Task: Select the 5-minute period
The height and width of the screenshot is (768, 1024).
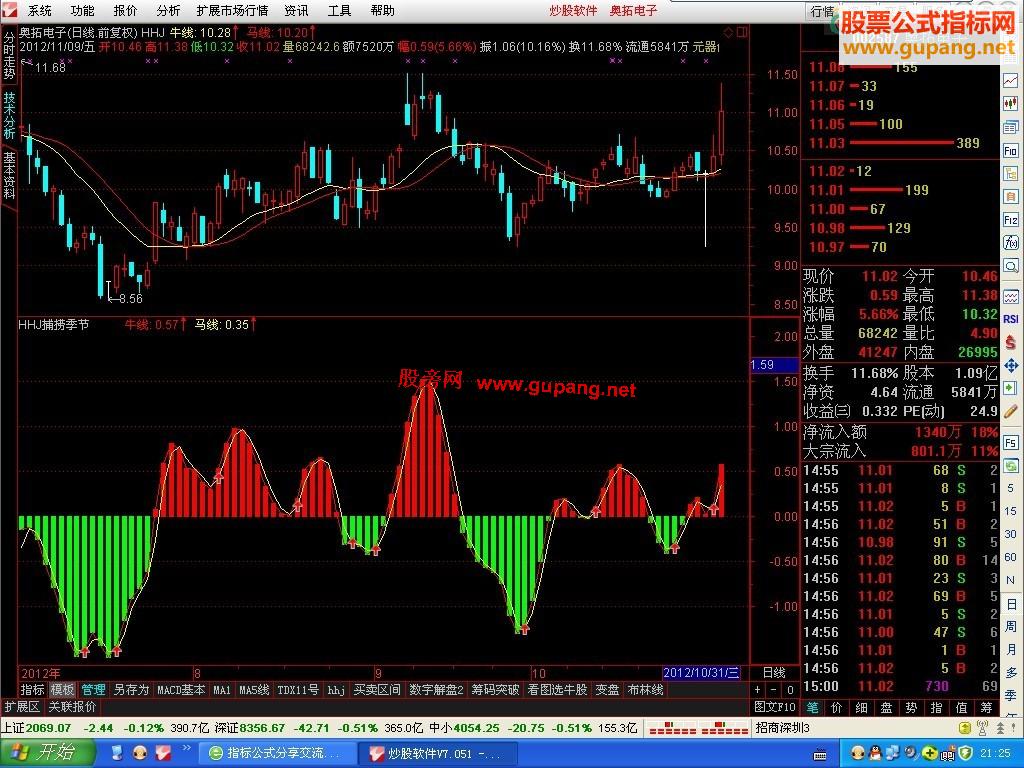Action: tap(1010, 488)
